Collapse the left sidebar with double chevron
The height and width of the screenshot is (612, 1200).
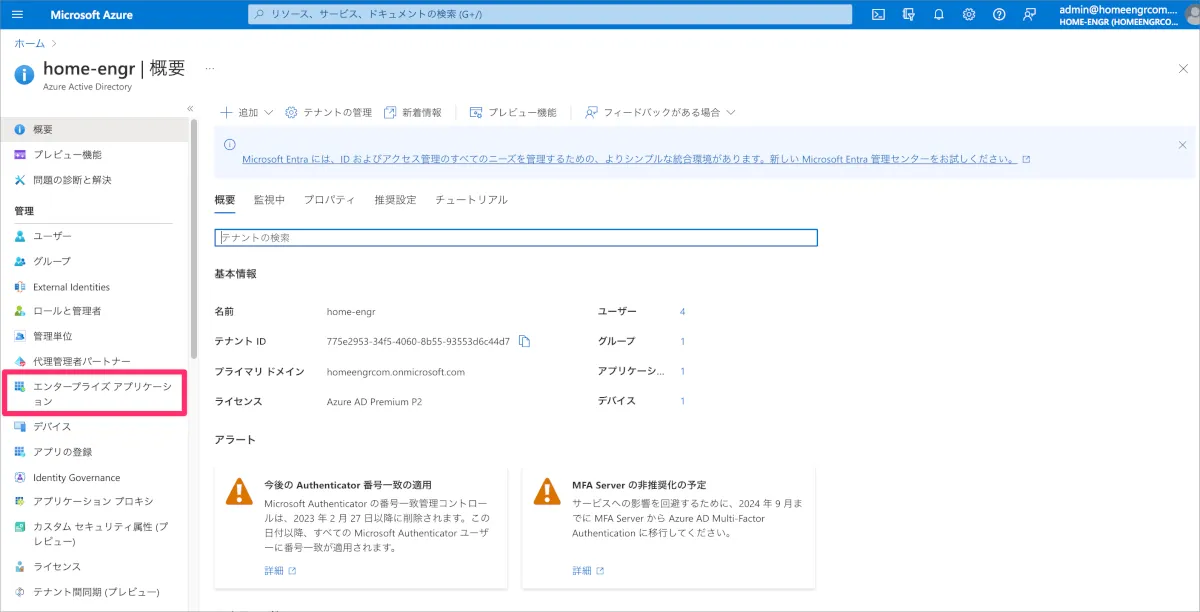(190, 108)
